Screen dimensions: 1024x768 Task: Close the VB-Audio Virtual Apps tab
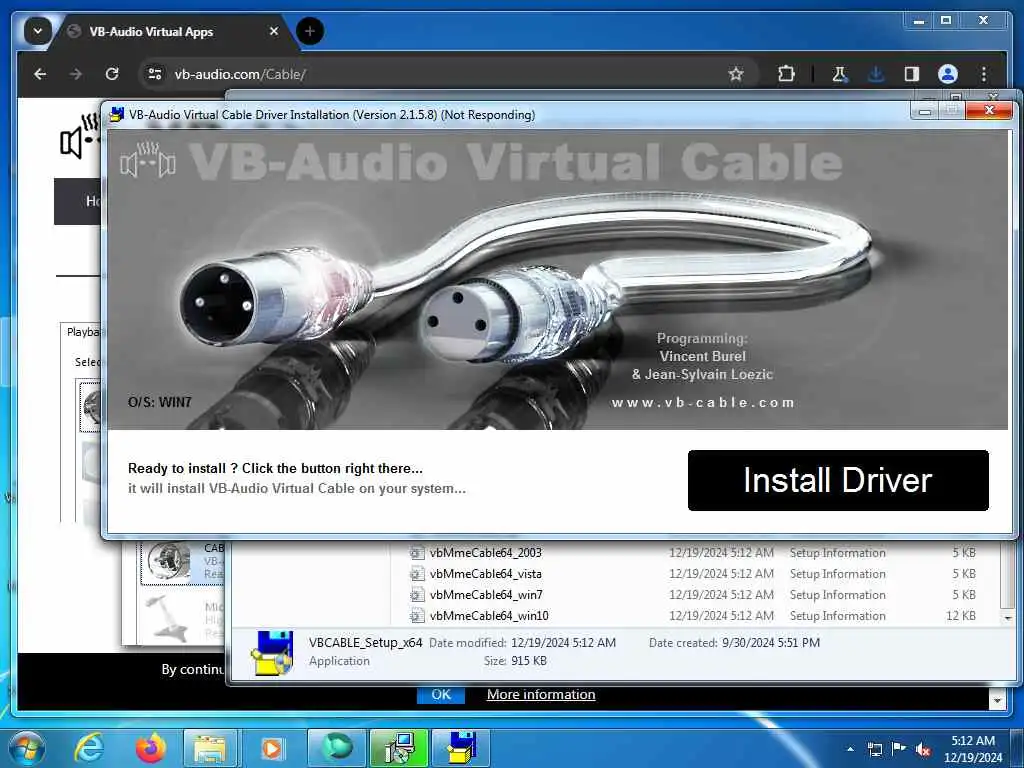274,31
